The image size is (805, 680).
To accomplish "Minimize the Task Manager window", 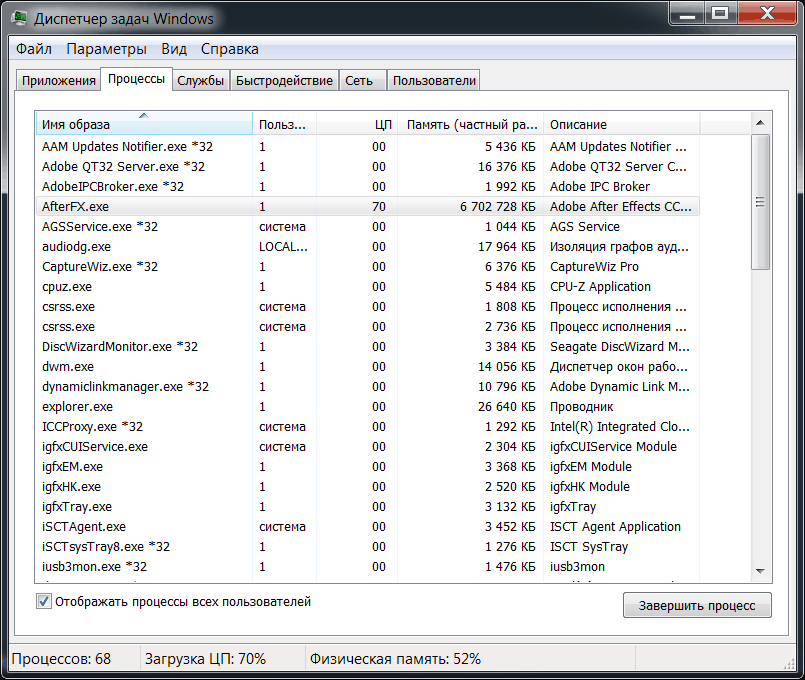I will (687, 13).
